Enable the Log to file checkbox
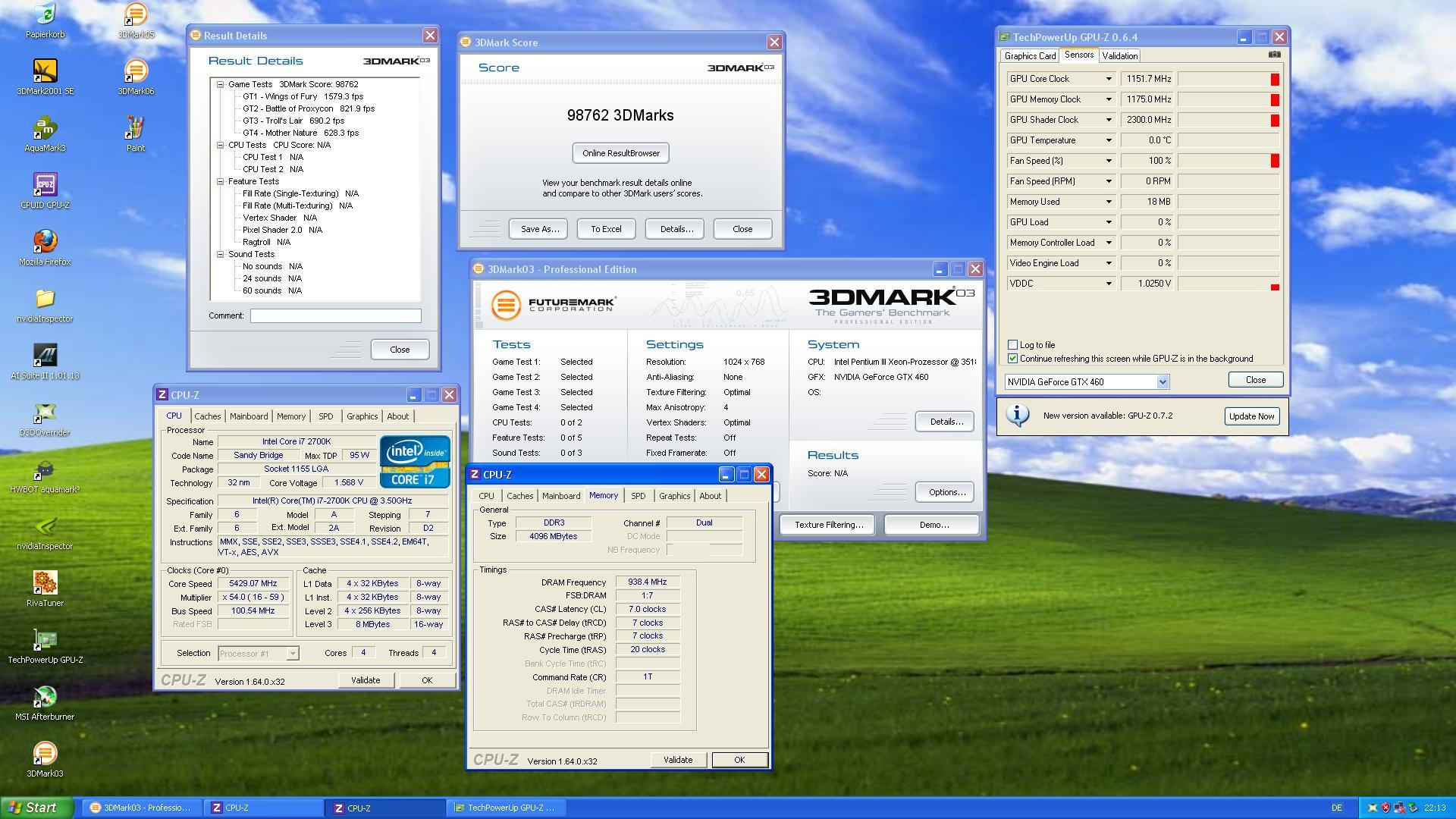 click(1012, 345)
